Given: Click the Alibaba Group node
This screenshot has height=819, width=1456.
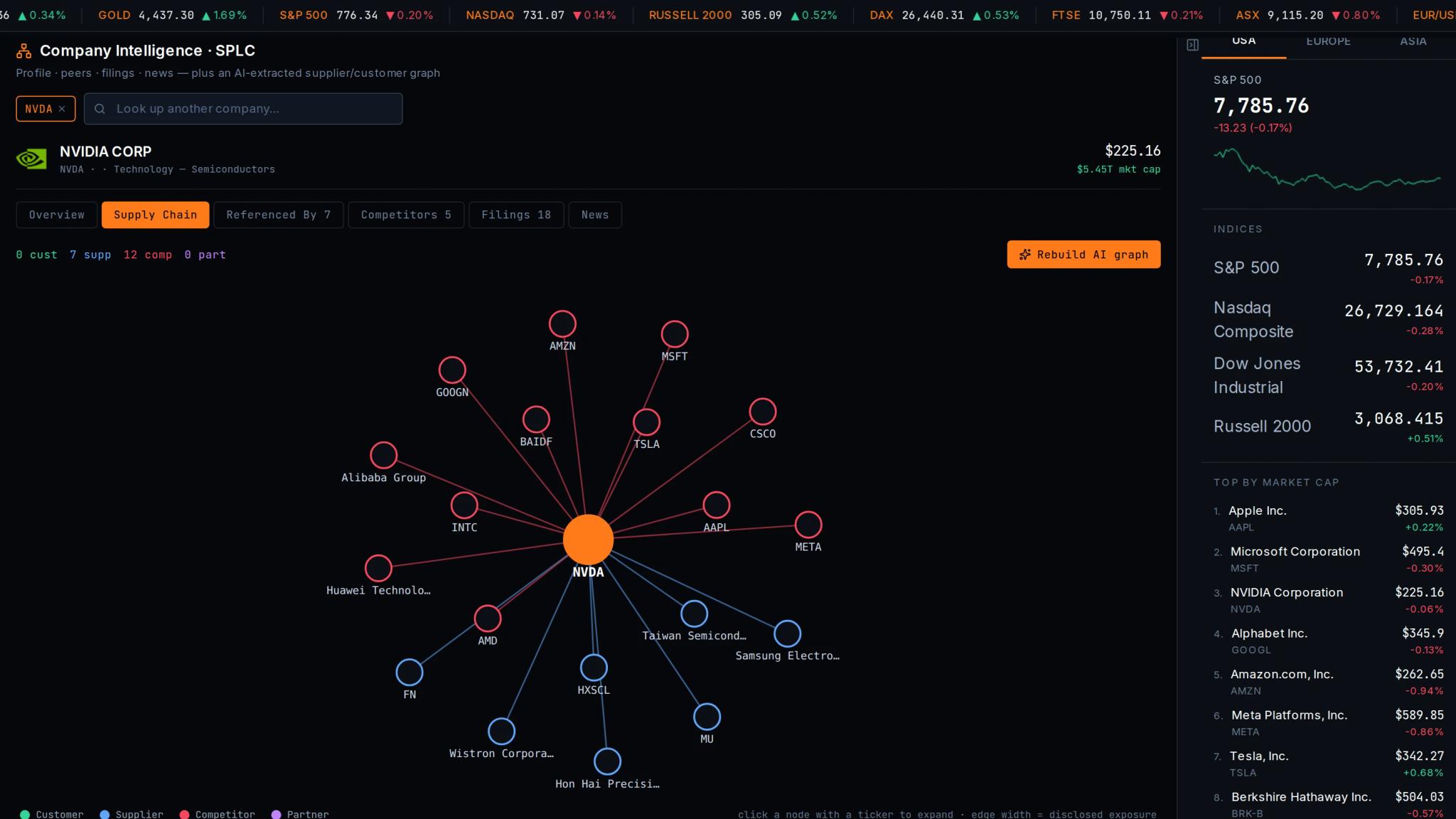Looking at the screenshot, I should [384, 456].
